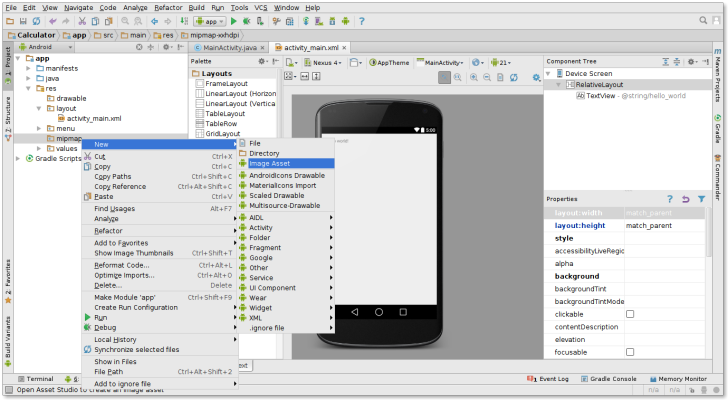Click the Properties filter funnel icon

(x=702, y=199)
